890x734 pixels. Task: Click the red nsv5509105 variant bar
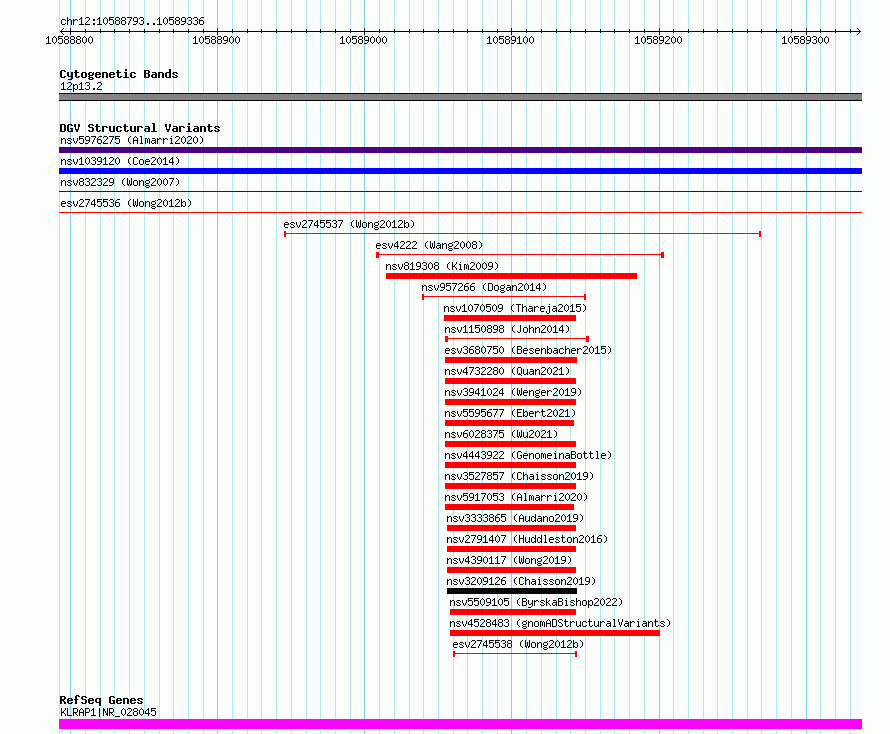click(513, 612)
